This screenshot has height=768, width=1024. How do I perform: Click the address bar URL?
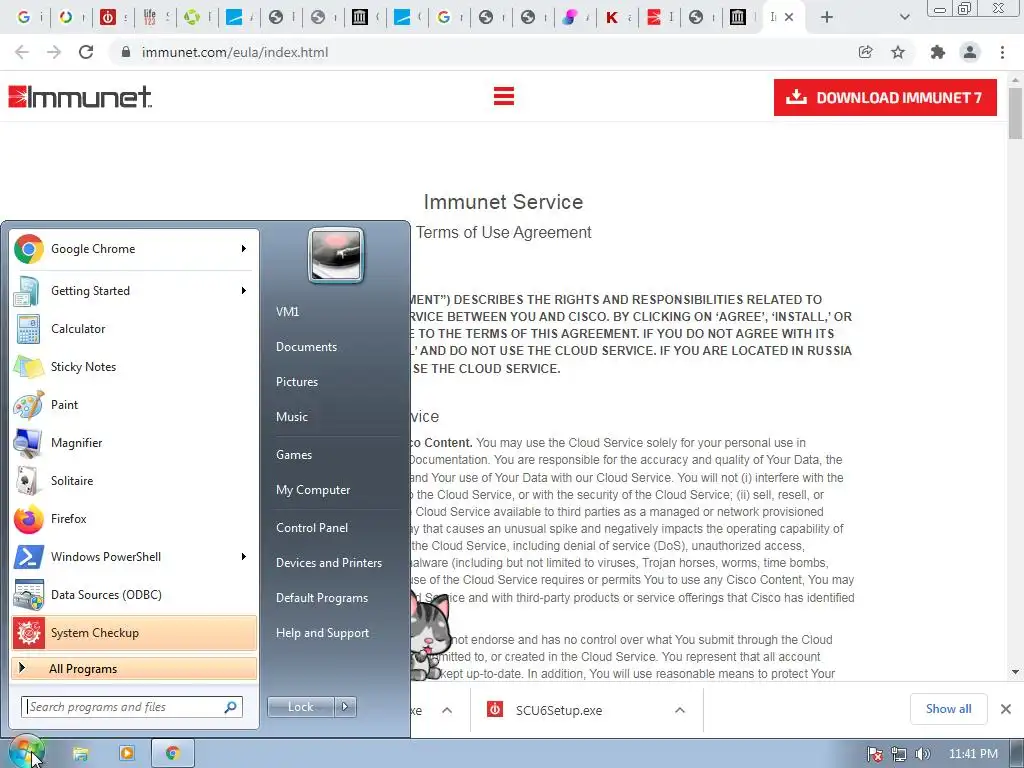pyautogui.click(x=235, y=52)
